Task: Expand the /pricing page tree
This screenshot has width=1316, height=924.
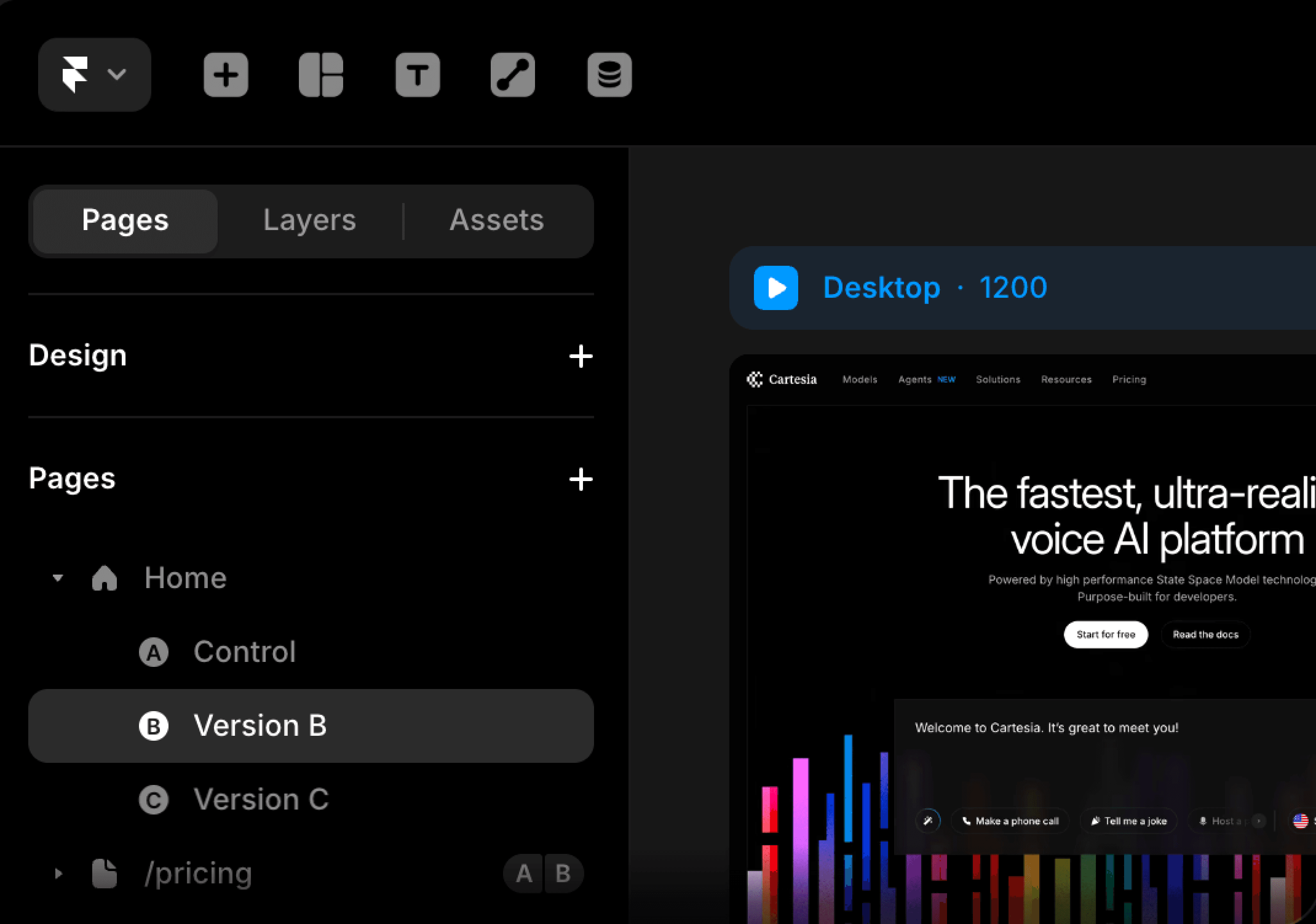Action: pos(58,874)
